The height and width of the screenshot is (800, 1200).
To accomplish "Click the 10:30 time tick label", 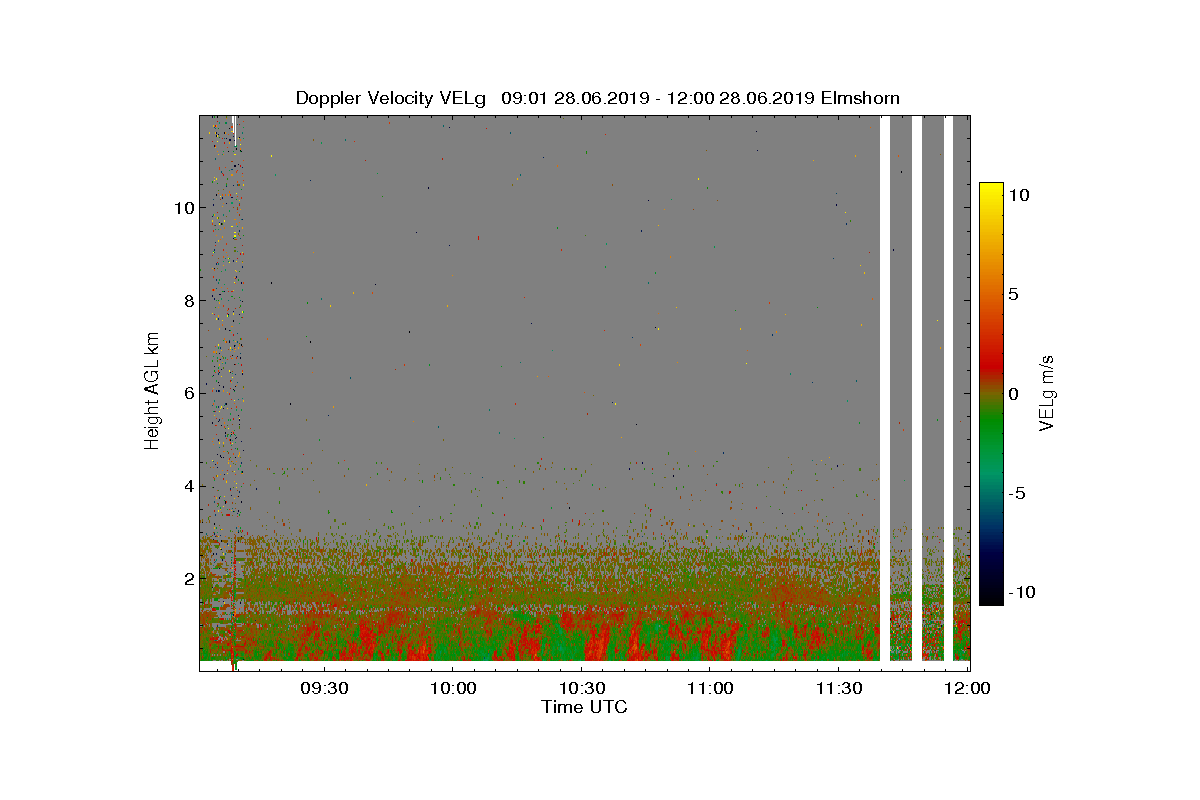I will 581,688.
